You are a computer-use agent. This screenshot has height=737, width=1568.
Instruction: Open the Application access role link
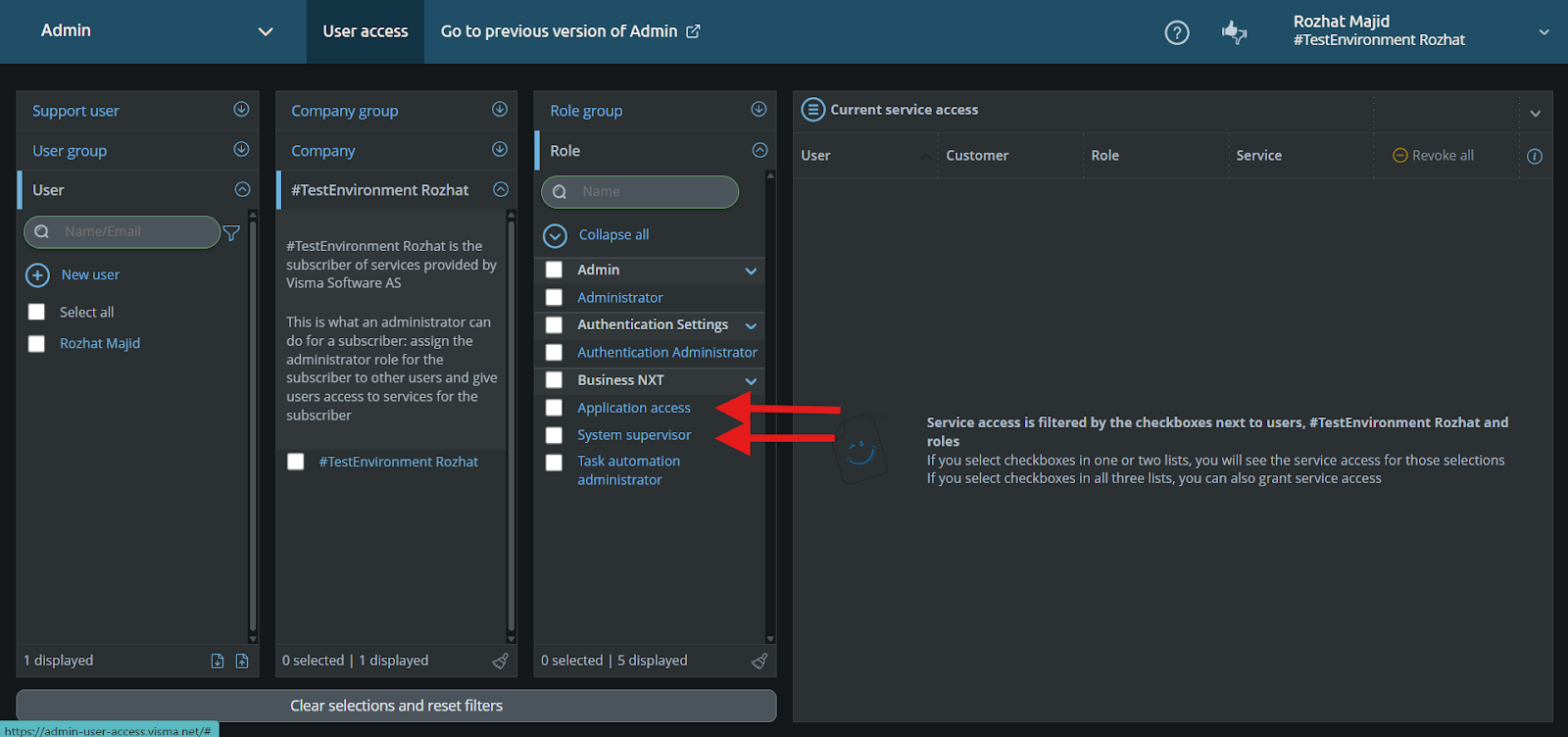coord(634,408)
